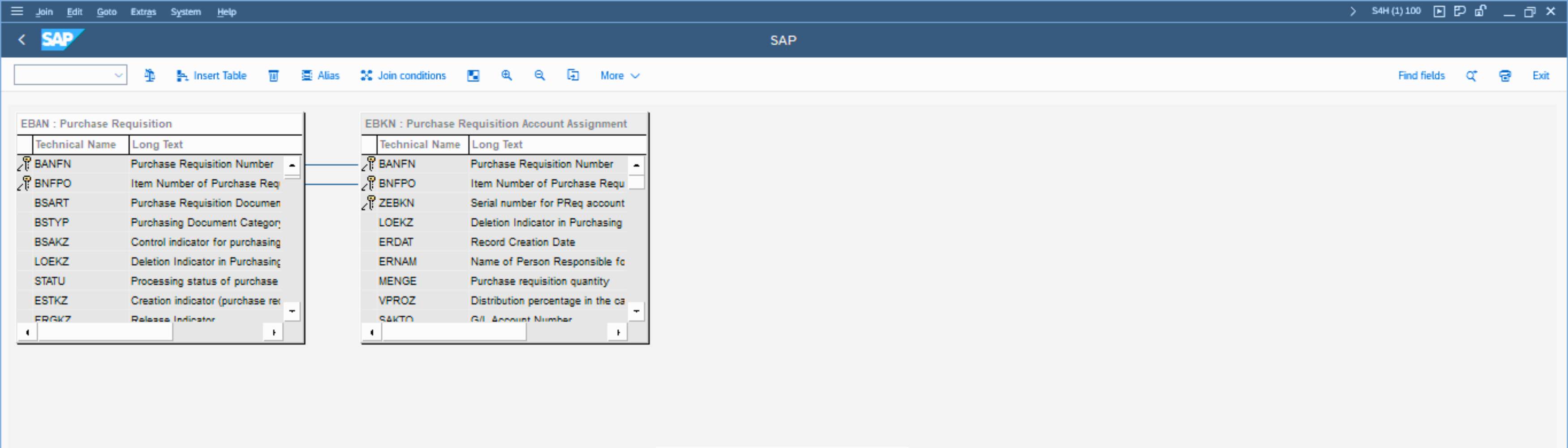Open the Extras menu
The height and width of the screenshot is (448, 1568).
tap(143, 12)
